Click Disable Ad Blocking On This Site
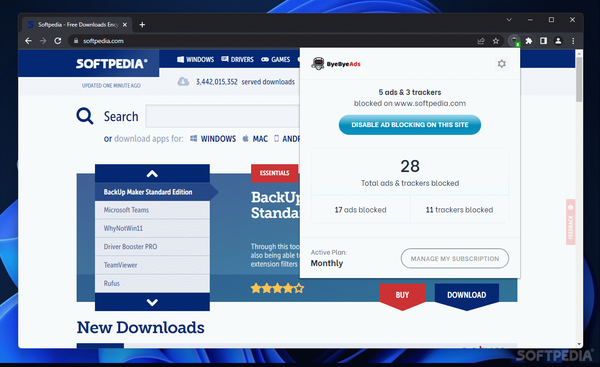 410,125
